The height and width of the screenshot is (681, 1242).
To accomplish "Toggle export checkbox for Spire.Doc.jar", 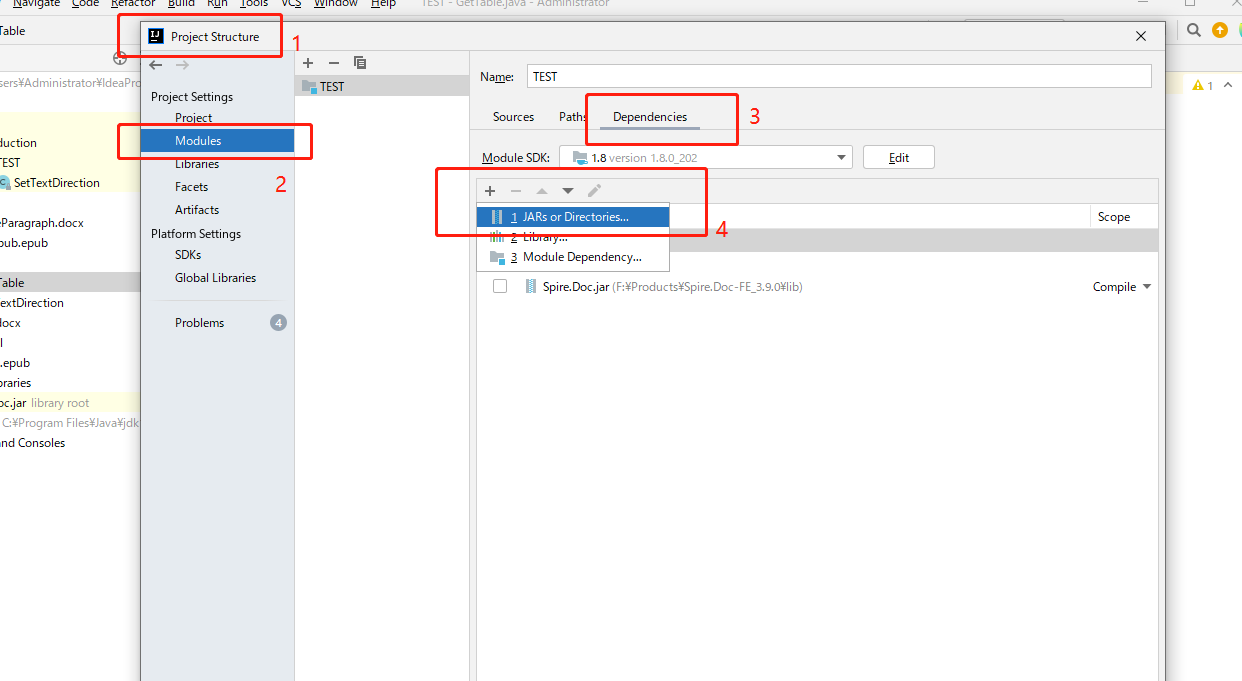I will point(500,286).
